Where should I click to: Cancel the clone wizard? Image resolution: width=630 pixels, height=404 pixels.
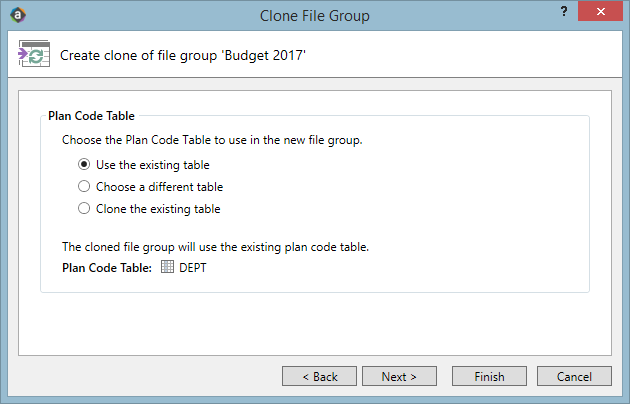click(575, 376)
